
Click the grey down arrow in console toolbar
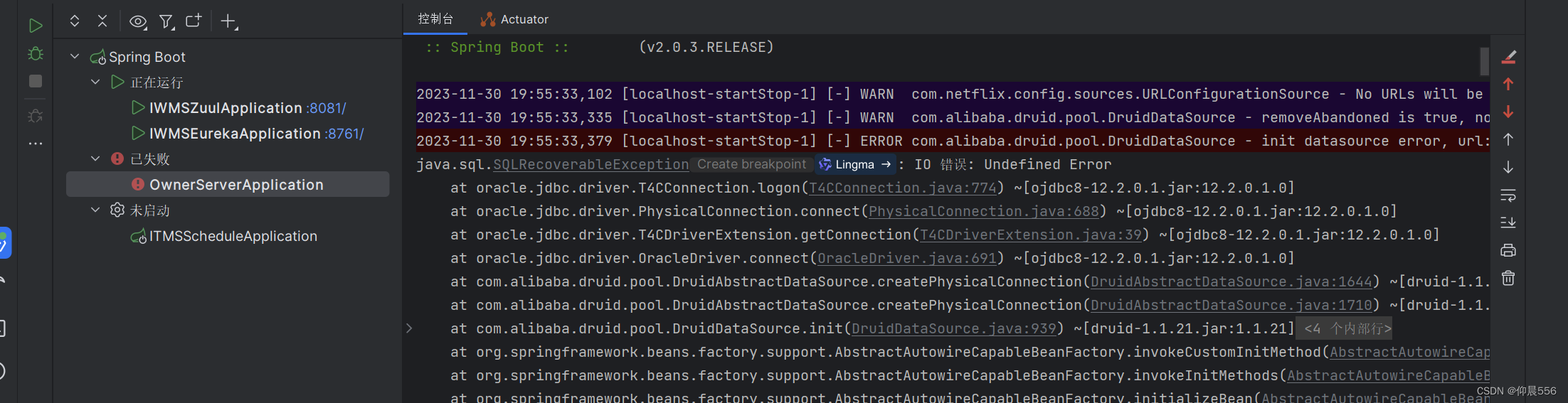1508,167
